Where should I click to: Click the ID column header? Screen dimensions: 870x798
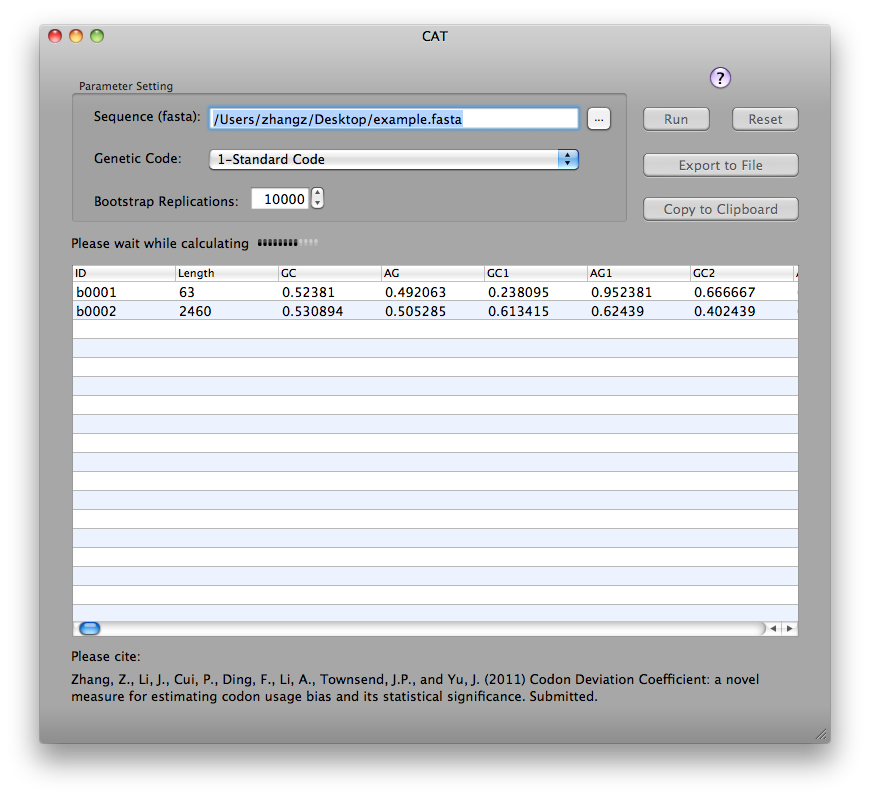click(124, 273)
